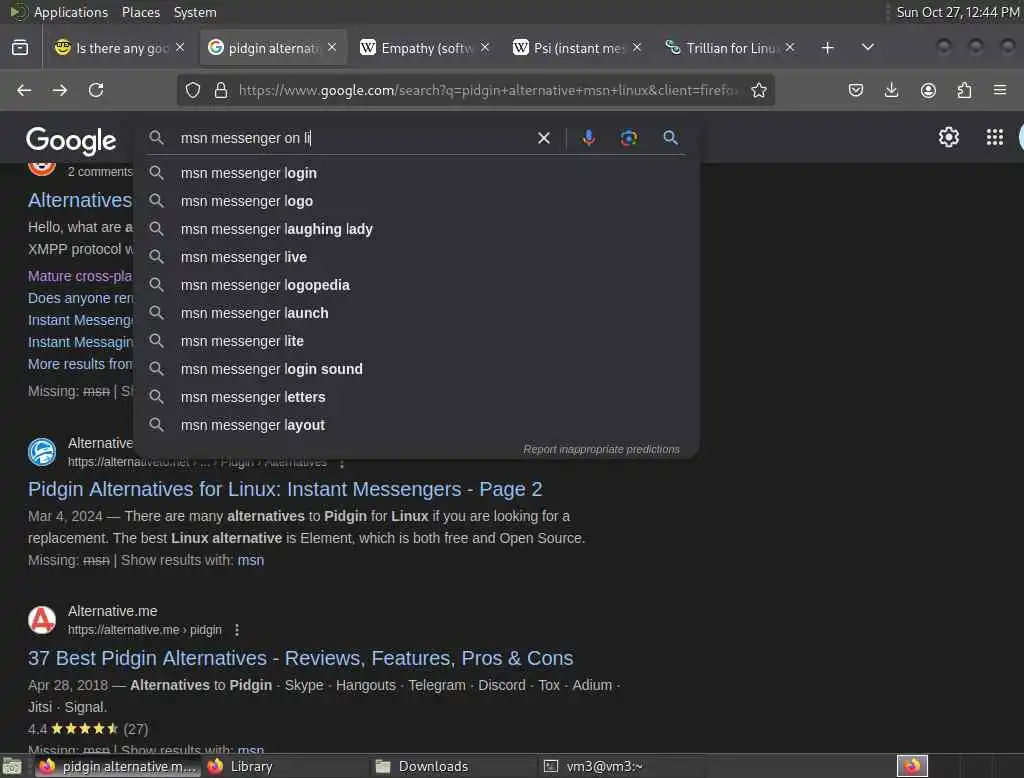
Task: Show results with msn under AlternativeTo
Action: tap(251, 560)
